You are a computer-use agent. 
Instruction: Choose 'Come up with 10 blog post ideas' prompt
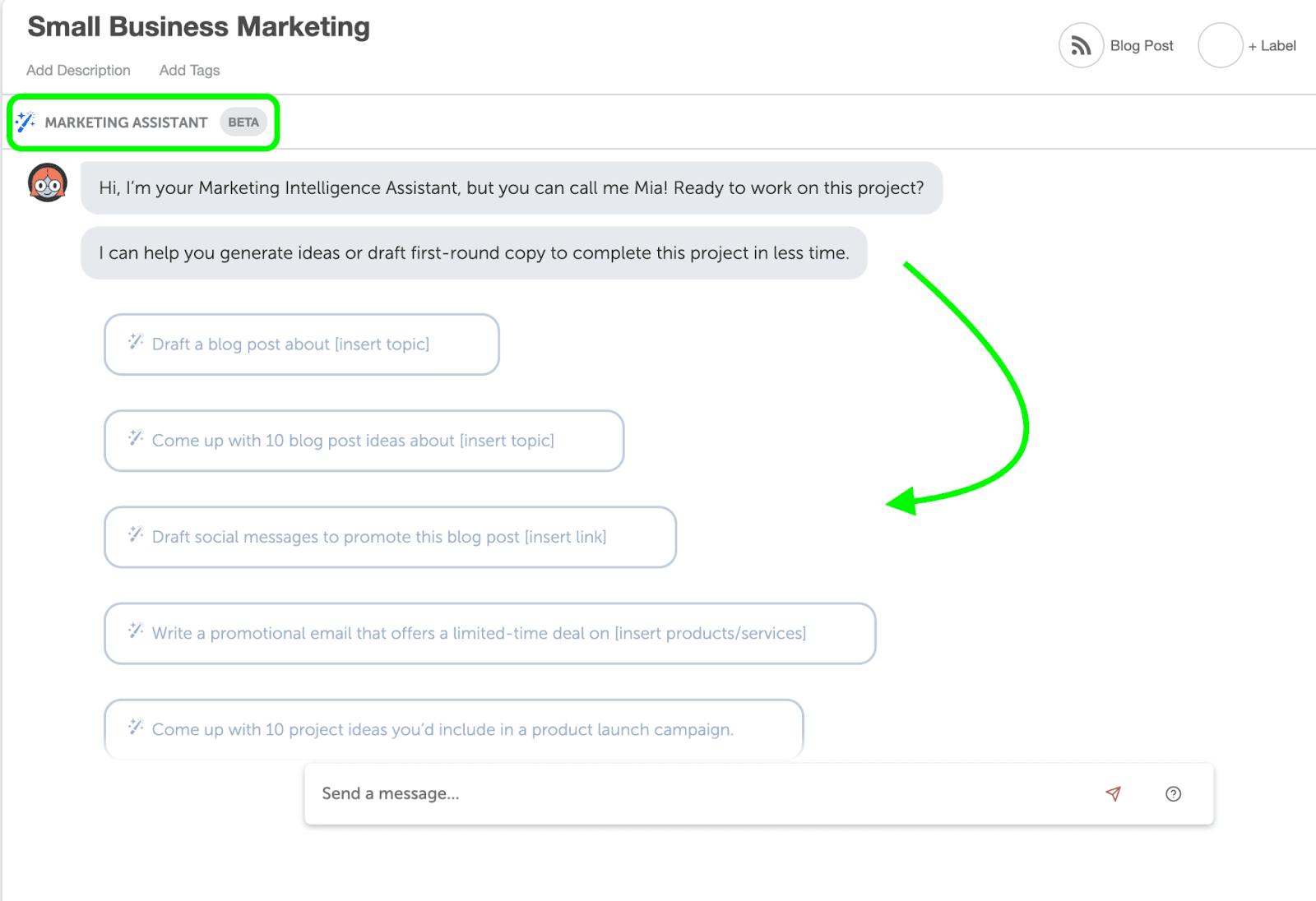[364, 441]
